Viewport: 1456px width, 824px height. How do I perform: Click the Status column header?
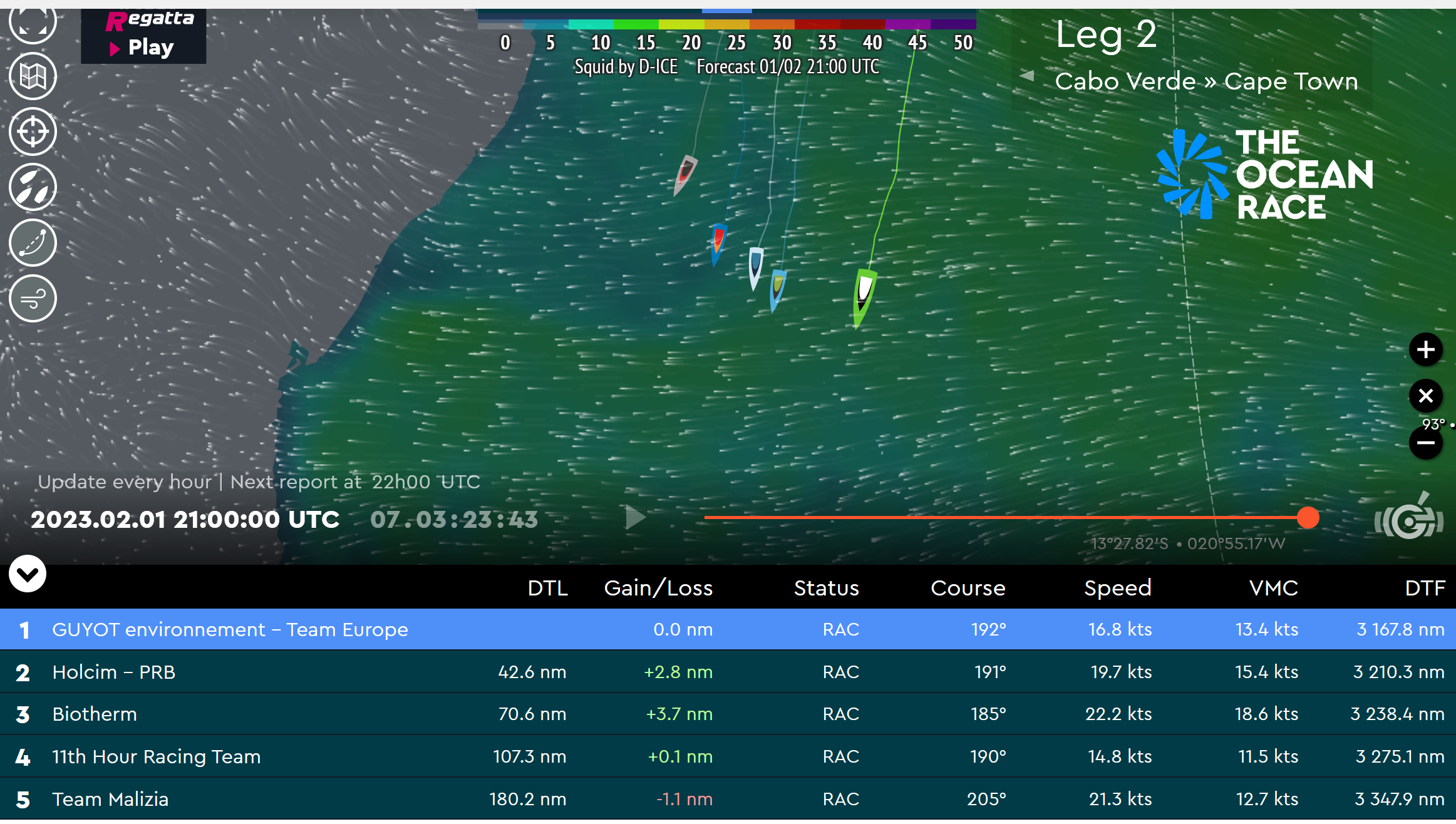coord(826,588)
